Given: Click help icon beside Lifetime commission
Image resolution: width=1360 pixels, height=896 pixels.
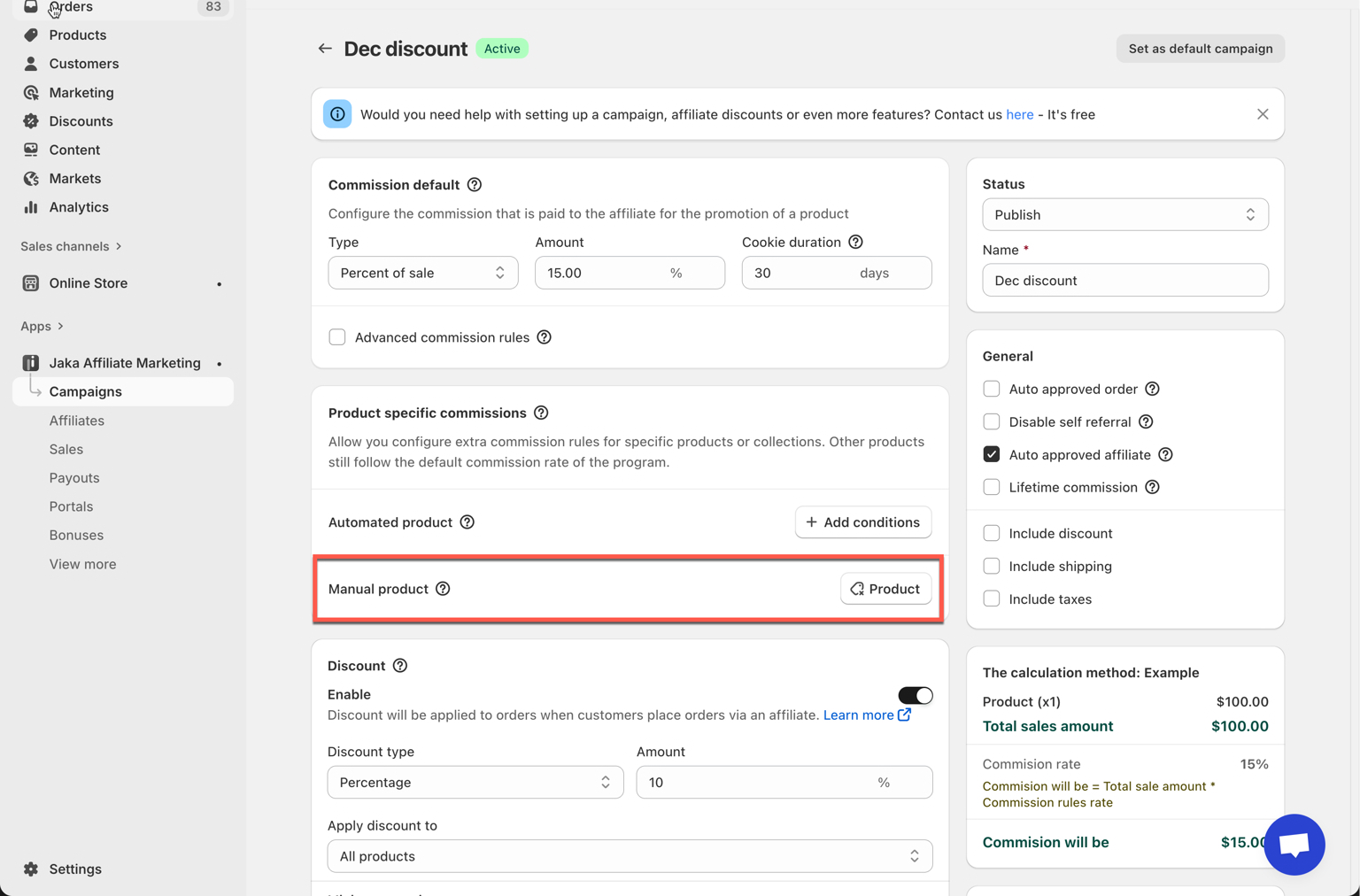Looking at the screenshot, I should [1152, 487].
